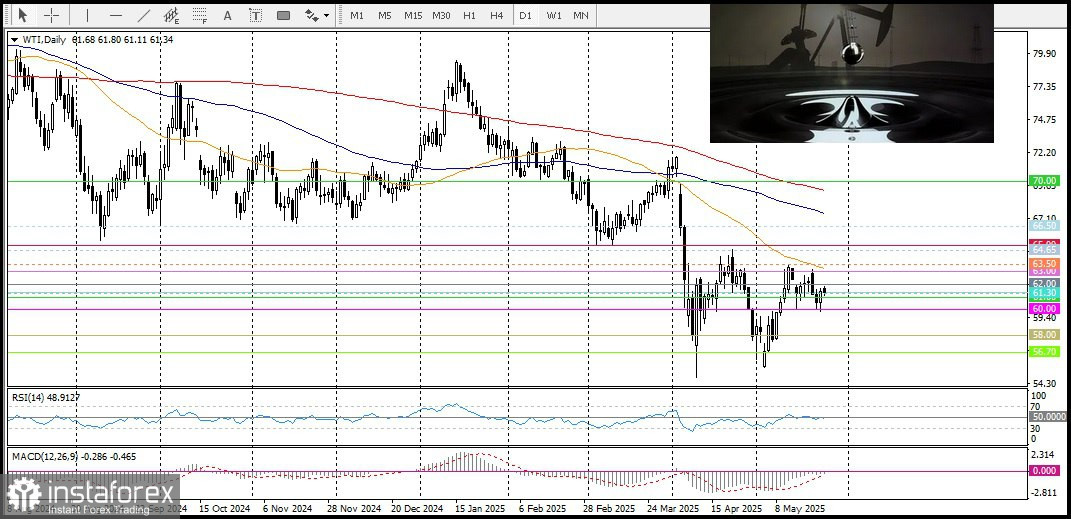Image resolution: width=1071 pixels, height=519 pixels.
Task: Click the 66.50 price level label
Action: click(x=1045, y=225)
